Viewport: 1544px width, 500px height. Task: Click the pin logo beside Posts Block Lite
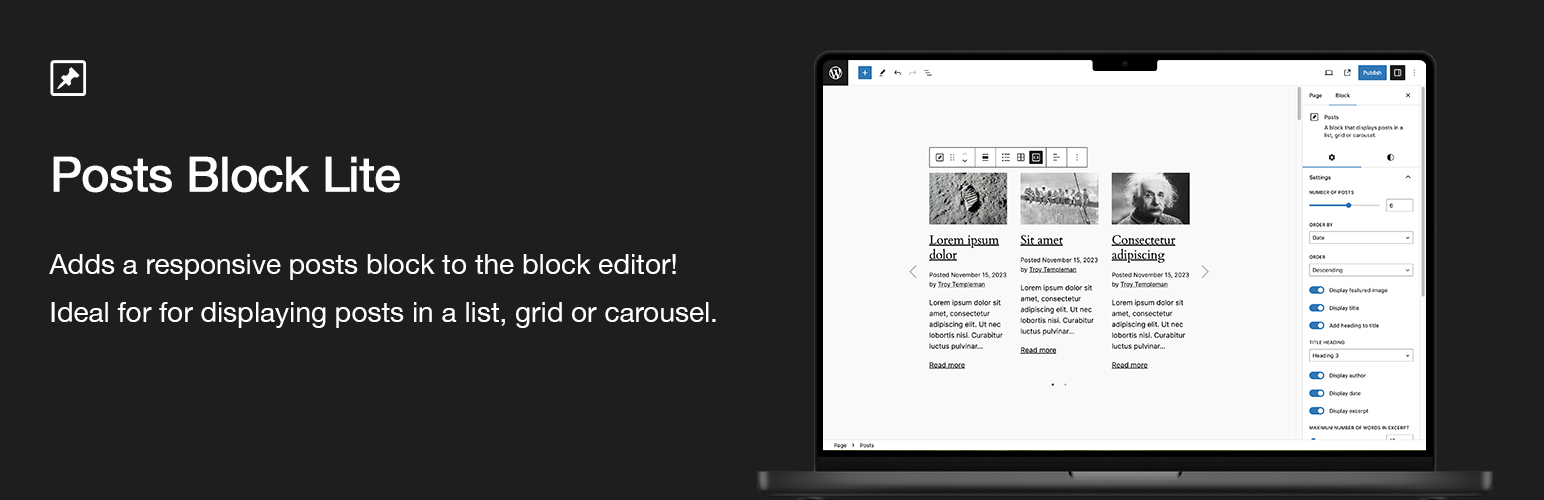tap(68, 78)
